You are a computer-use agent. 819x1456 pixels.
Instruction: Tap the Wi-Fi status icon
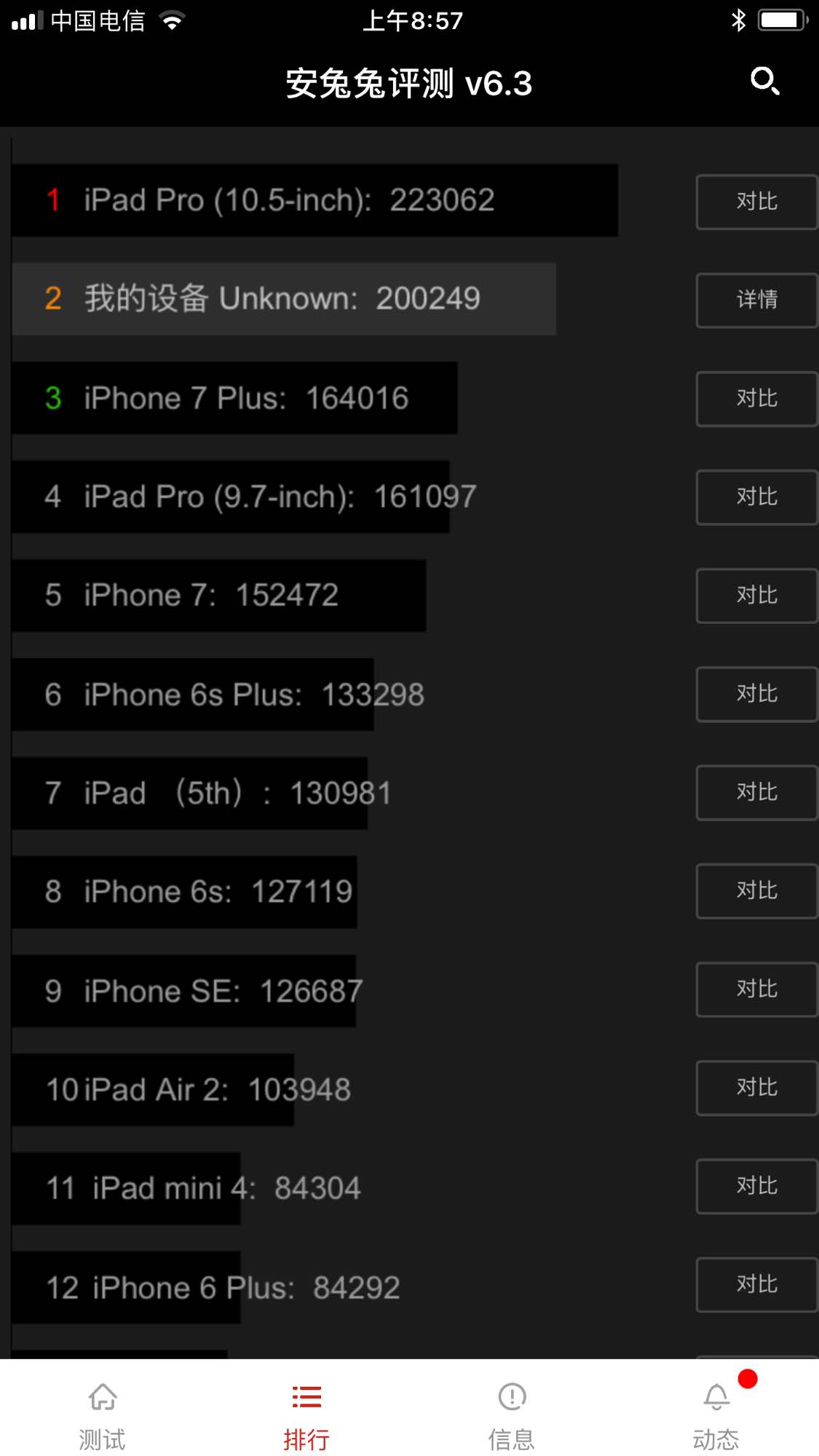173,21
